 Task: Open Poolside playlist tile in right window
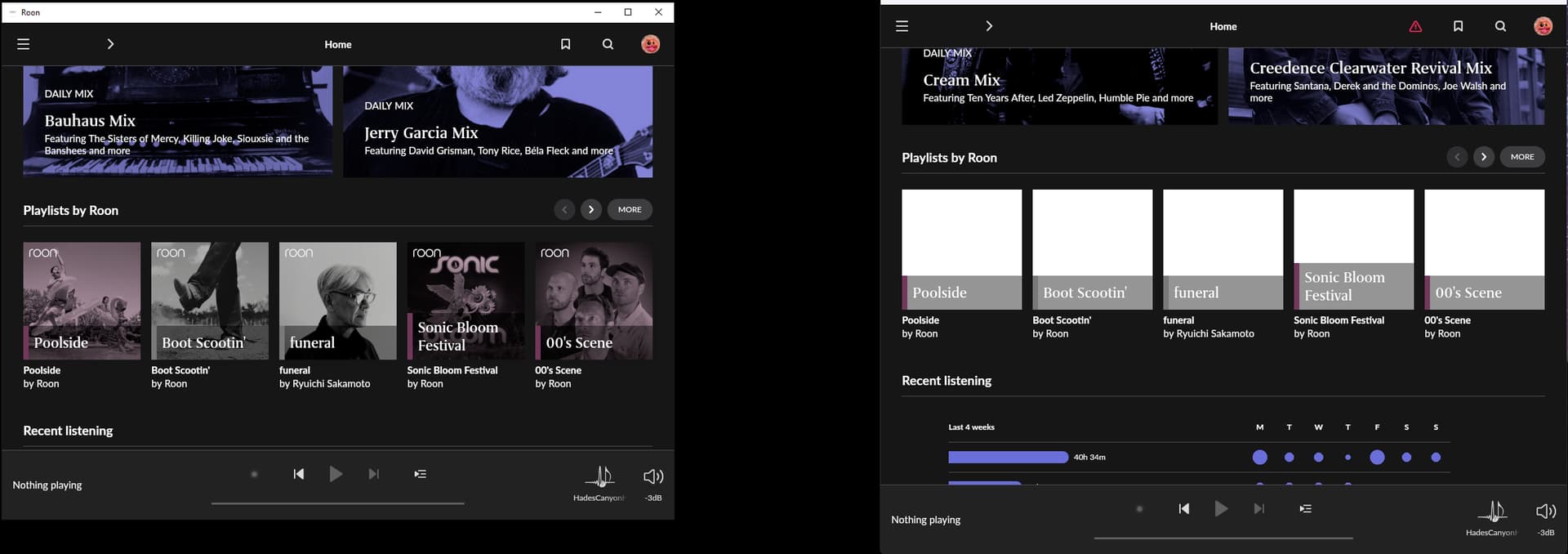click(x=962, y=249)
